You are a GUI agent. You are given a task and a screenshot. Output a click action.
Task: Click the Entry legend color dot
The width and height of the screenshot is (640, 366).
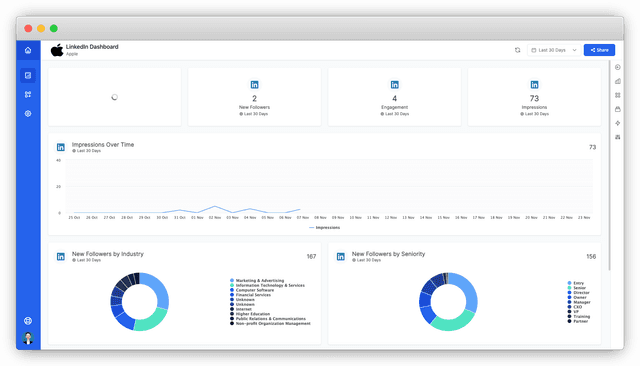[x=569, y=283]
